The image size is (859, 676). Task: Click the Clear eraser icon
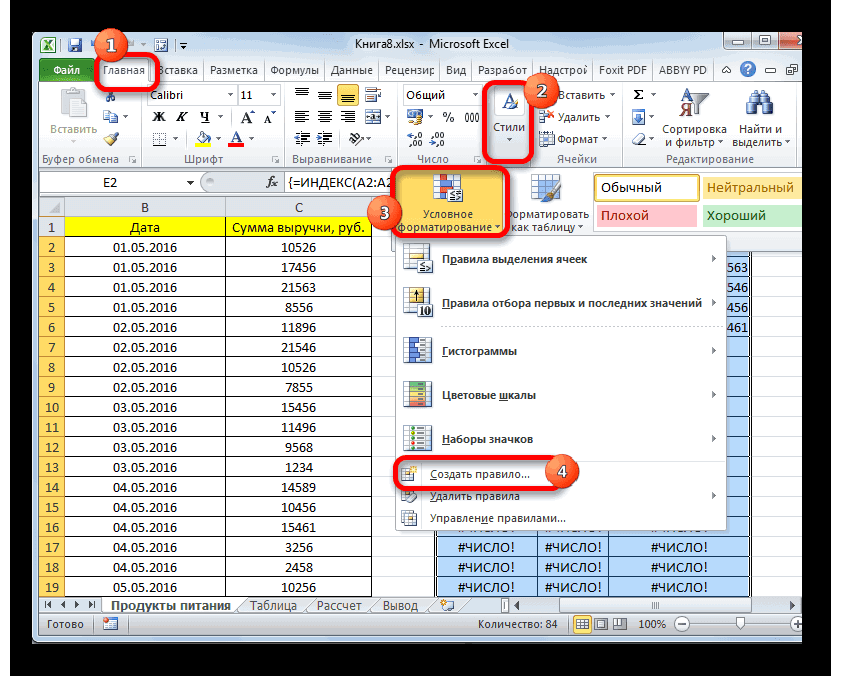point(638,140)
